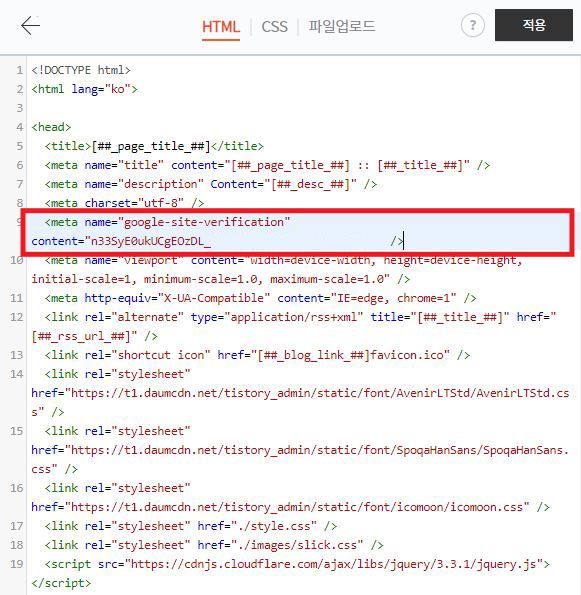
Task: Click the meta charset utf-8 line
Action: (x=124, y=203)
